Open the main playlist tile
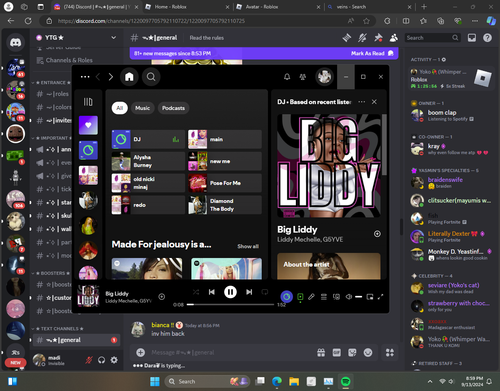Image resolution: width=500 pixels, height=391 pixels. click(225, 139)
